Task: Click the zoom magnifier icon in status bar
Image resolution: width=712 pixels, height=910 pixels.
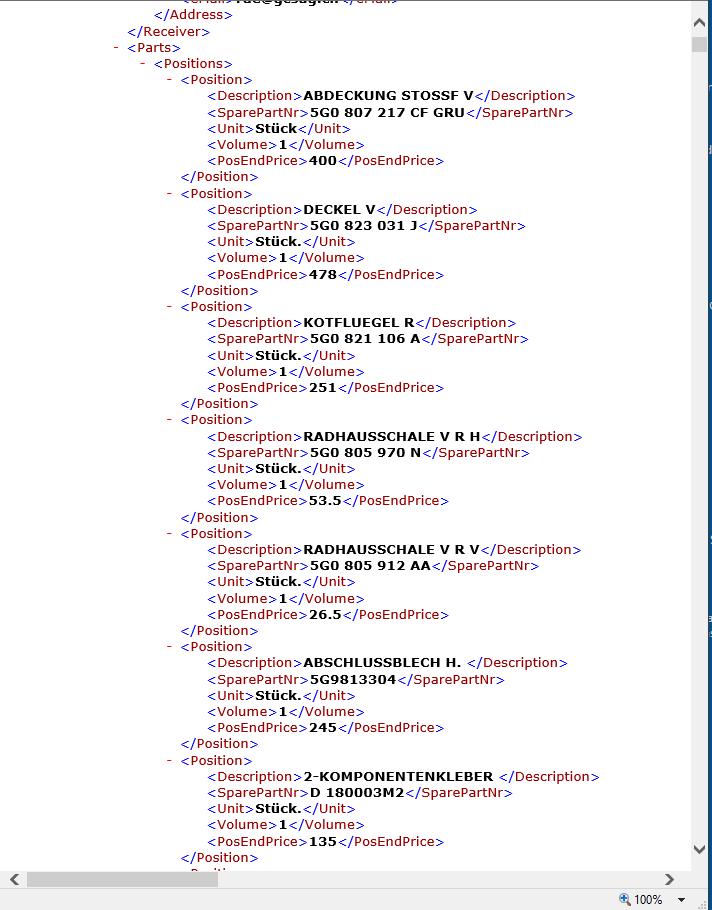Action: [x=625, y=899]
